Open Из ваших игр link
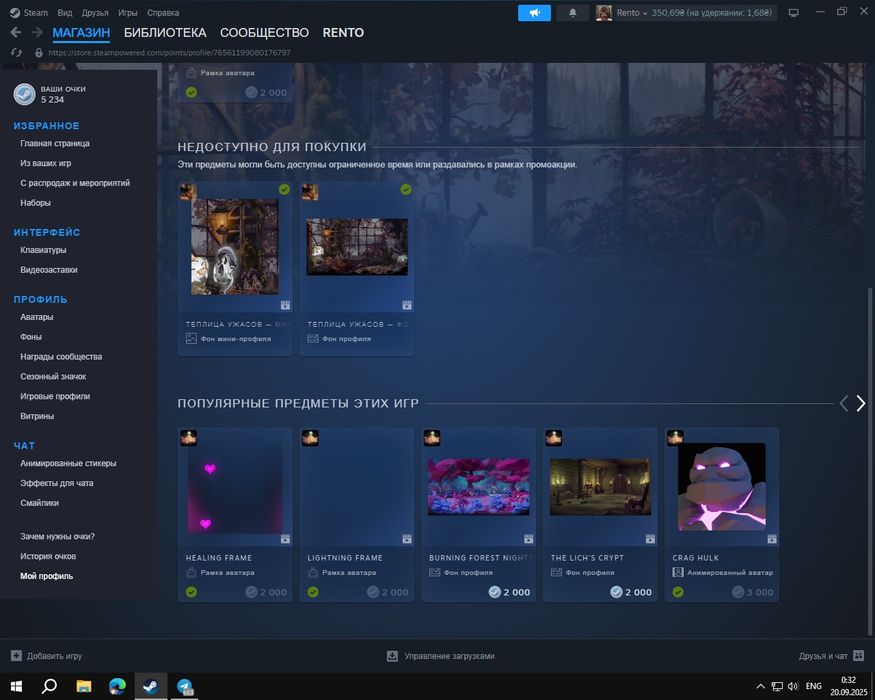 pos(46,163)
